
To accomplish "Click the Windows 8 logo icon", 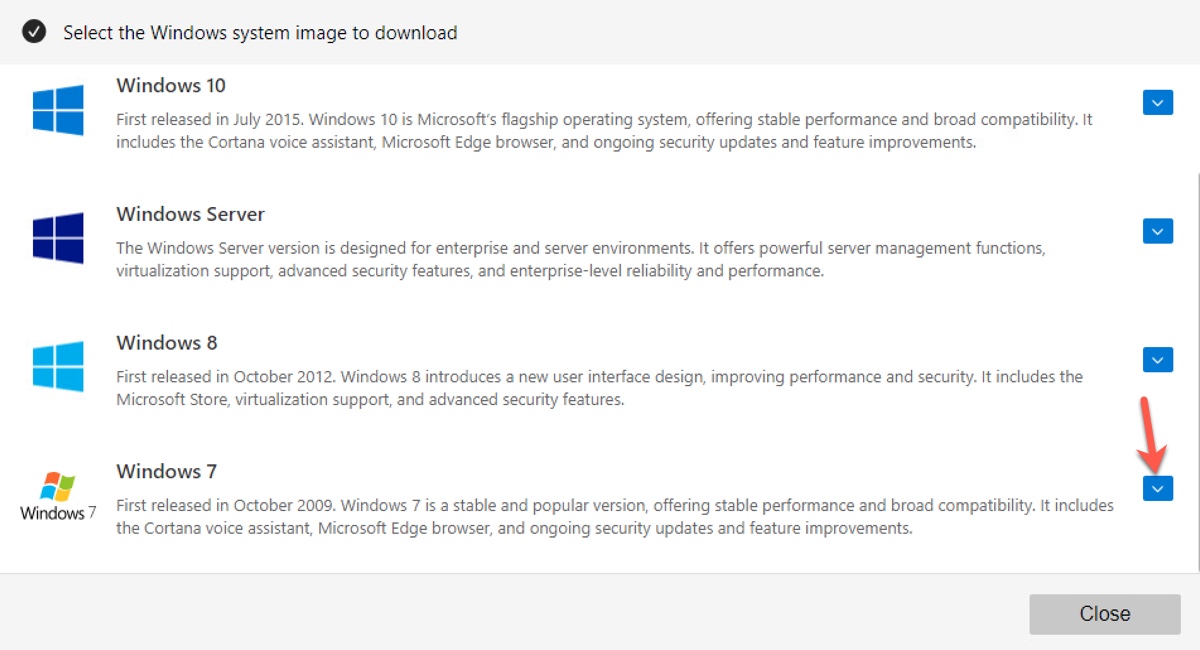I will (58, 366).
